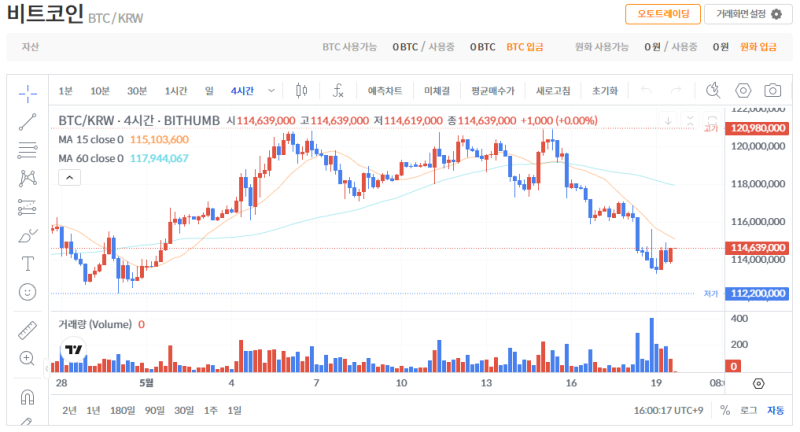This screenshot has width=800, height=432.
Task: Set chart range to 1년
Action: tap(93, 411)
